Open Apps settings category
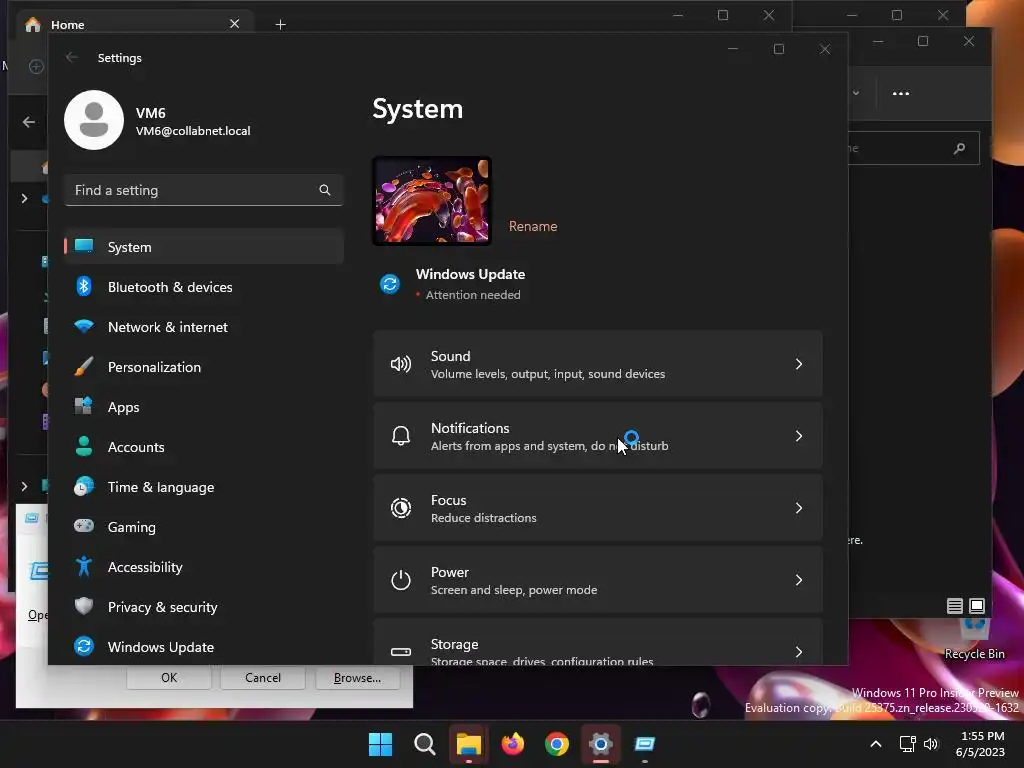The height and width of the screenshot is (768, 1024). [204, 407]
